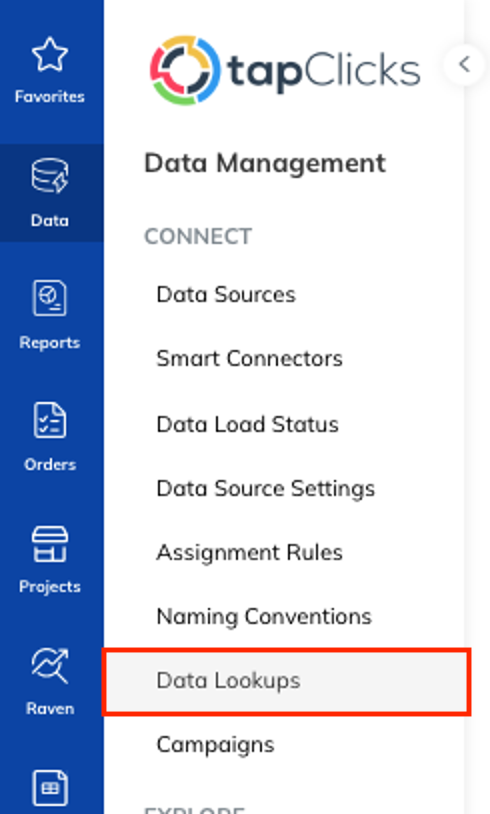490x814 pixels.
Task: Click the tapClicks logo
Action: [x=285, y=70]
